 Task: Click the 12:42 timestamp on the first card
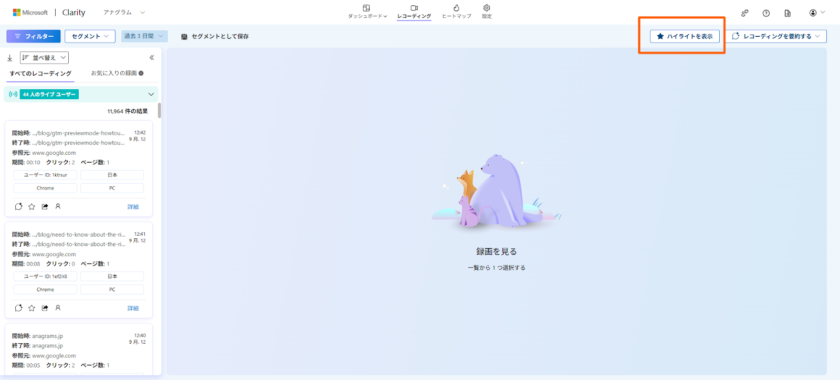pos(140,132)
